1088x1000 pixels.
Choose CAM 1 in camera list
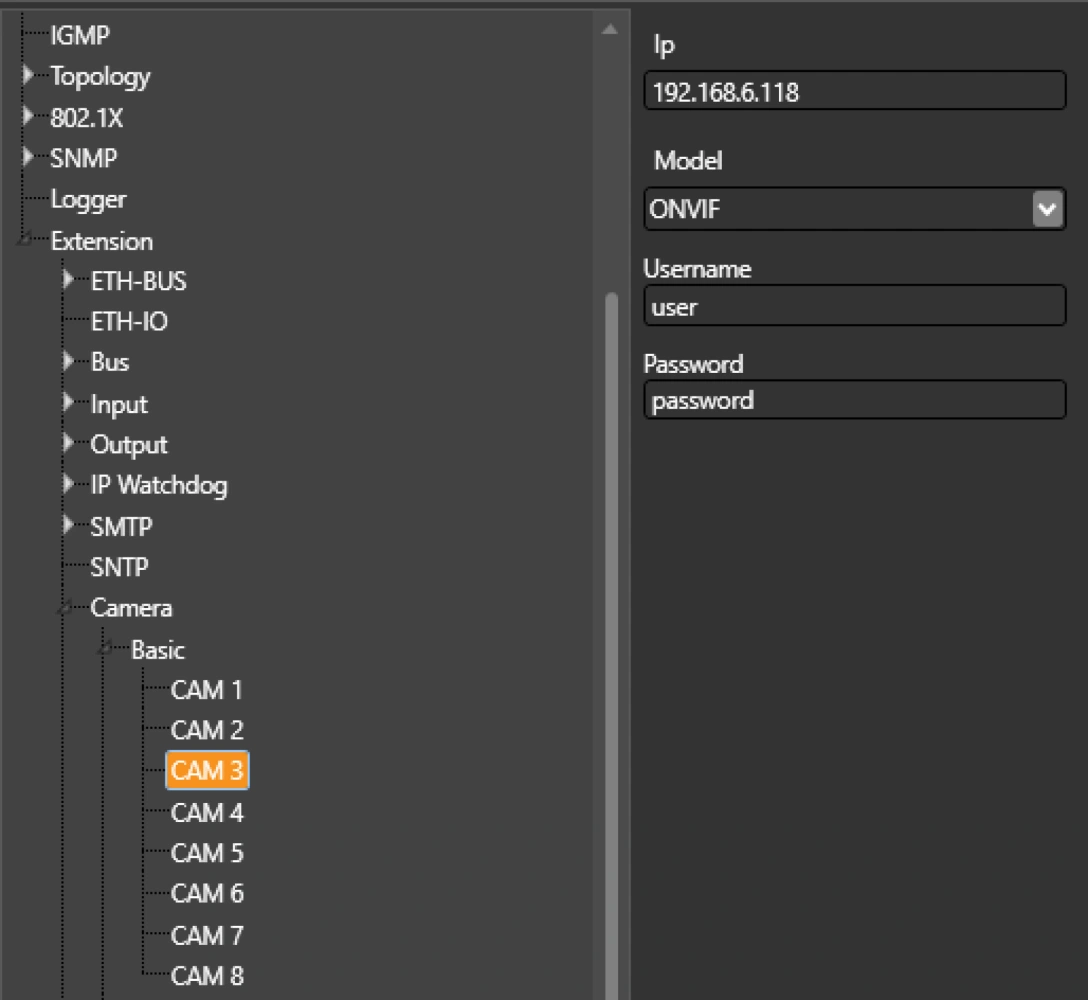[206, 690]
